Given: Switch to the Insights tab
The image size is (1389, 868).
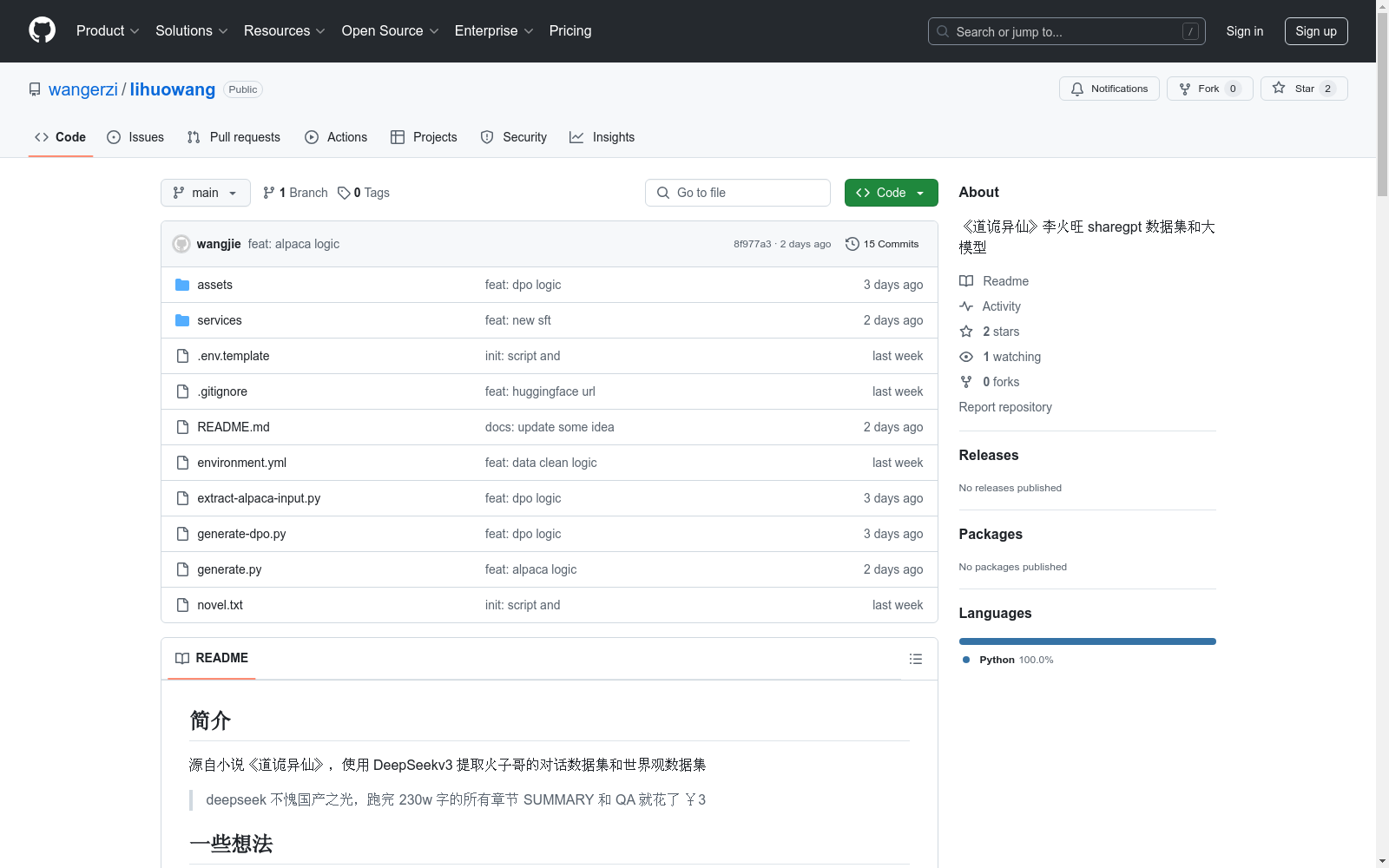Looking at the screenshot, I should tap(602, 137).
